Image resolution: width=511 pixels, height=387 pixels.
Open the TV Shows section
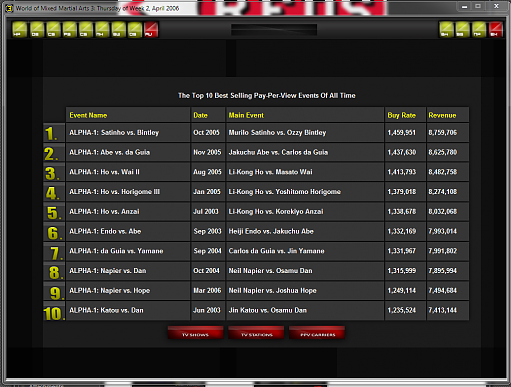point(195,333)
